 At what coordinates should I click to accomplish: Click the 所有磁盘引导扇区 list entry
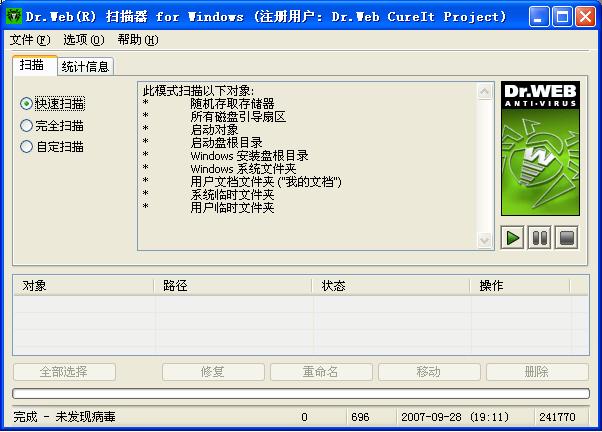coord(238,117)
